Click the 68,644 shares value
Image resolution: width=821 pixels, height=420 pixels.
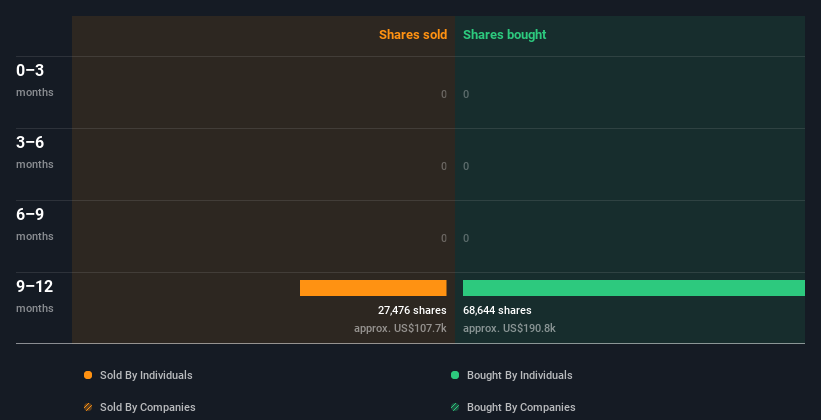click(x=497, y=310)
